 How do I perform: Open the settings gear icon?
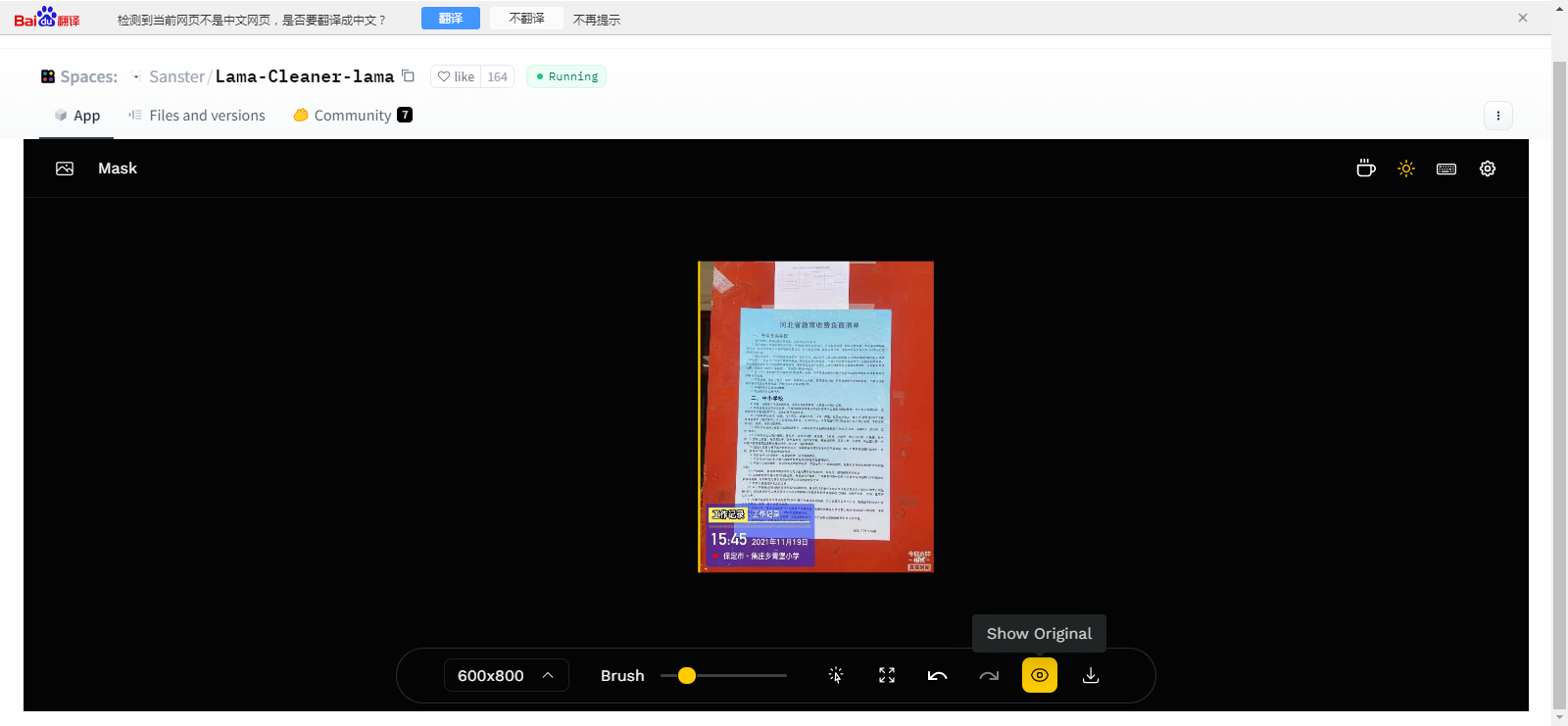[1488, 169]
